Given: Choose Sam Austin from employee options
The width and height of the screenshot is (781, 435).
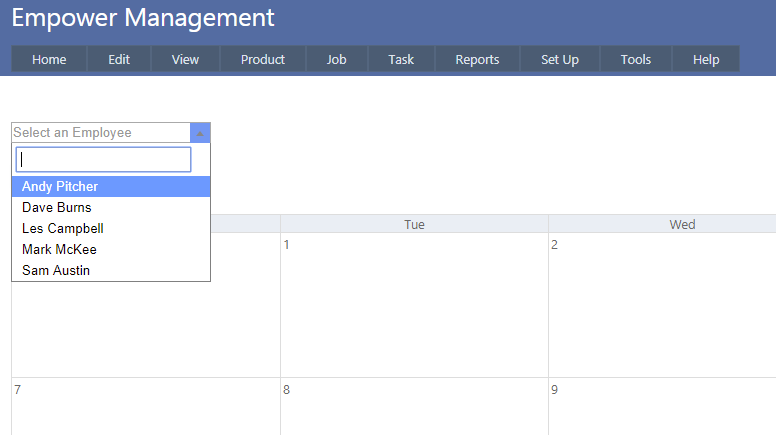Looking at the screenshot, I should pos(56,271).
